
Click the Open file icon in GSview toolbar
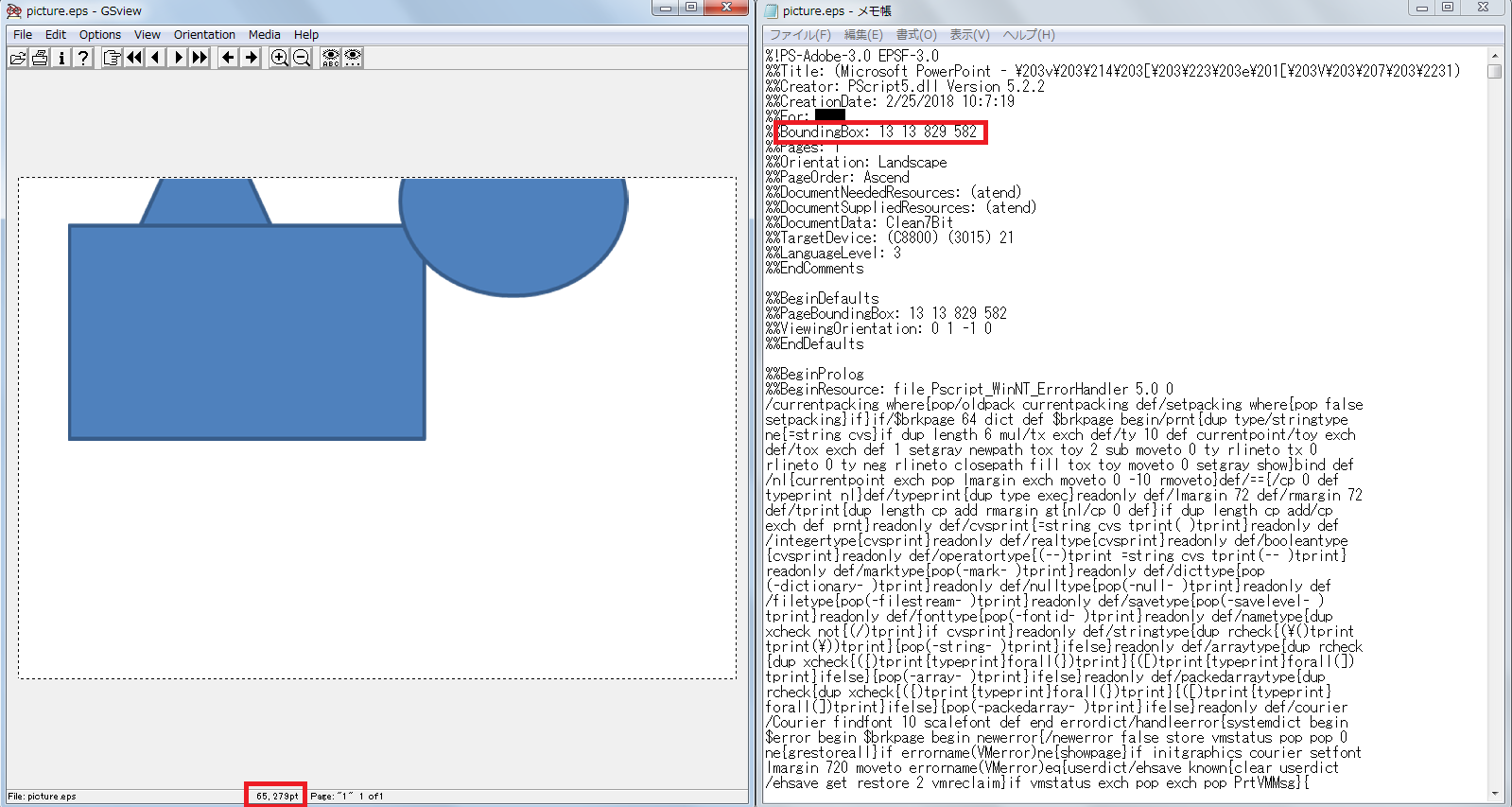tap(18, 58)
